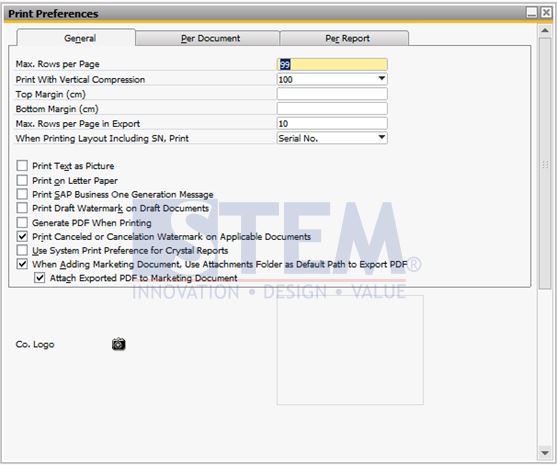
Task: Click the Max. Rows per Page field
Action: pyautogui.click(x=332, y=64)
